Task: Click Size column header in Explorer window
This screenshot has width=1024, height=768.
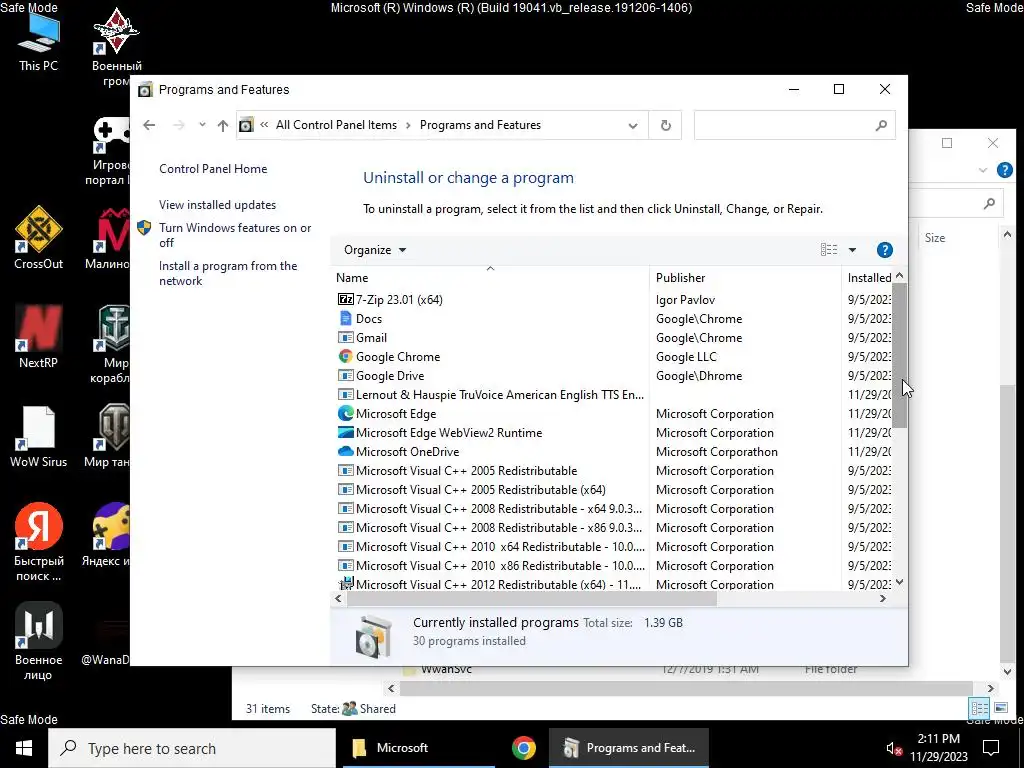Action: click(x=935, y=238)
